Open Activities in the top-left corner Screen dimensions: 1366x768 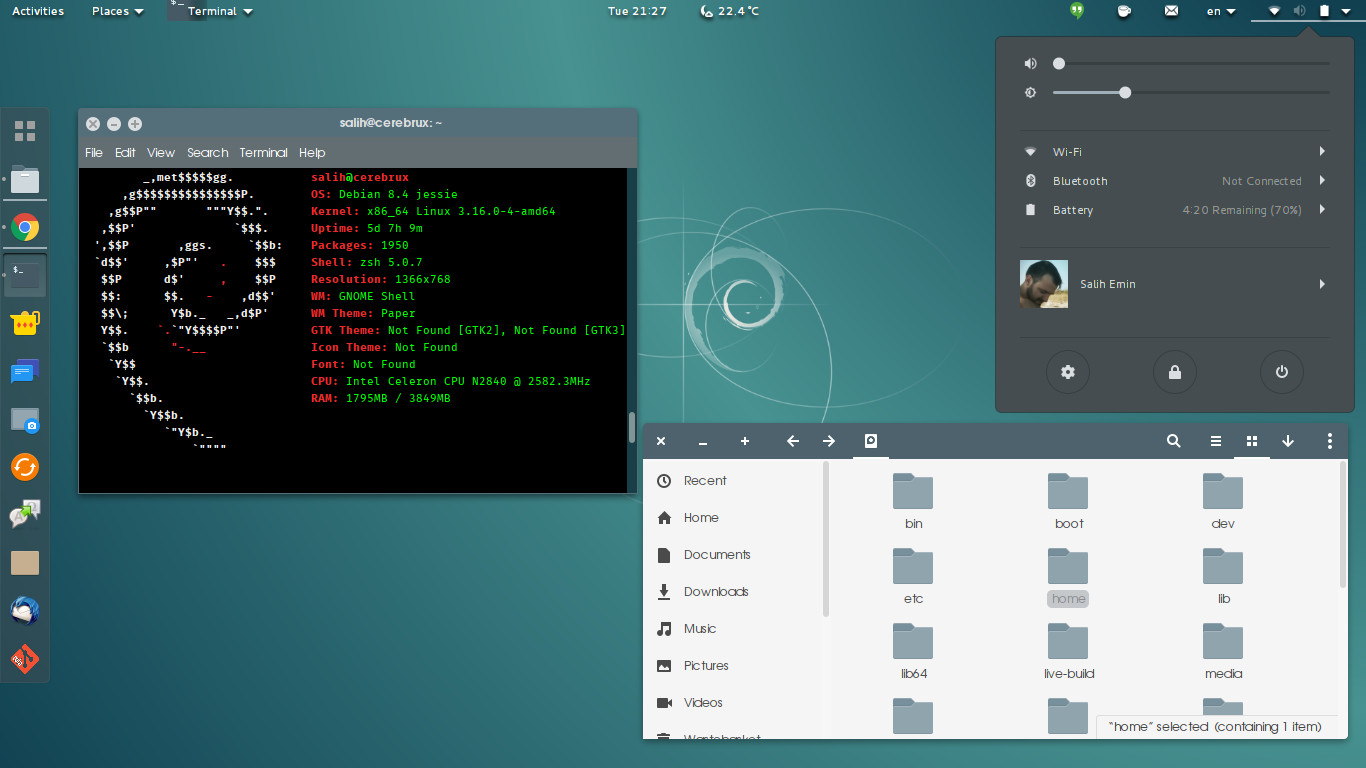[x=37, y=11]
